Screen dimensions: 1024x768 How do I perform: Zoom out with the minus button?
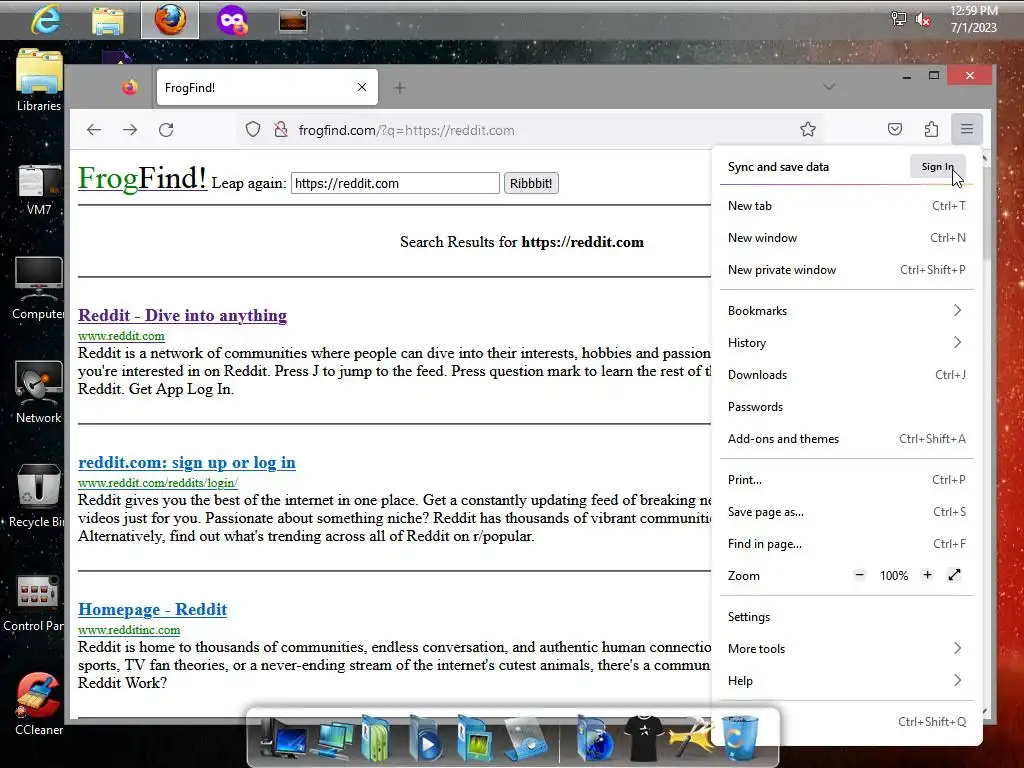click(x=859, y=575)
